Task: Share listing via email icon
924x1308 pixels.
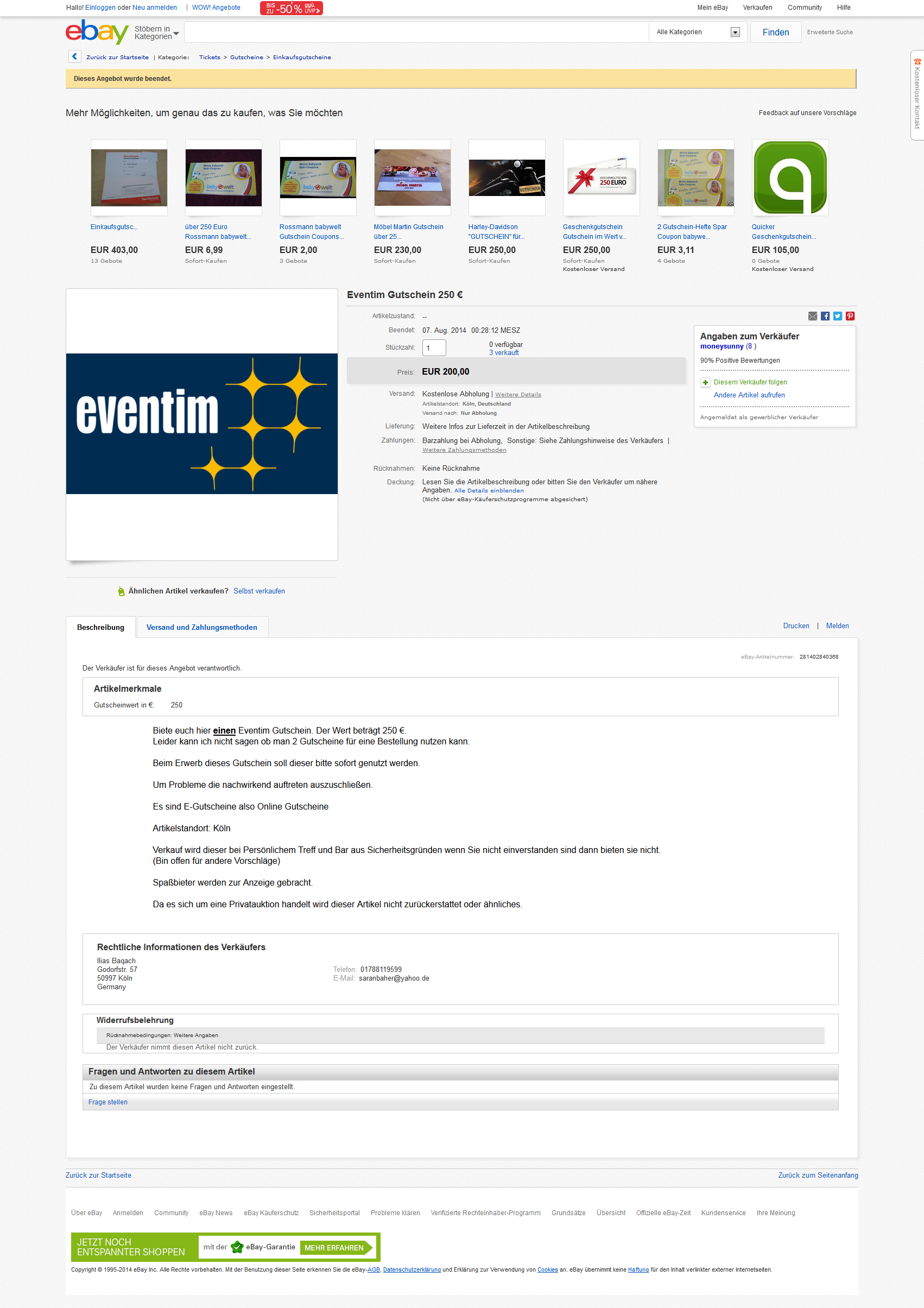Action: pyautogui.click(x=812, y=316)
